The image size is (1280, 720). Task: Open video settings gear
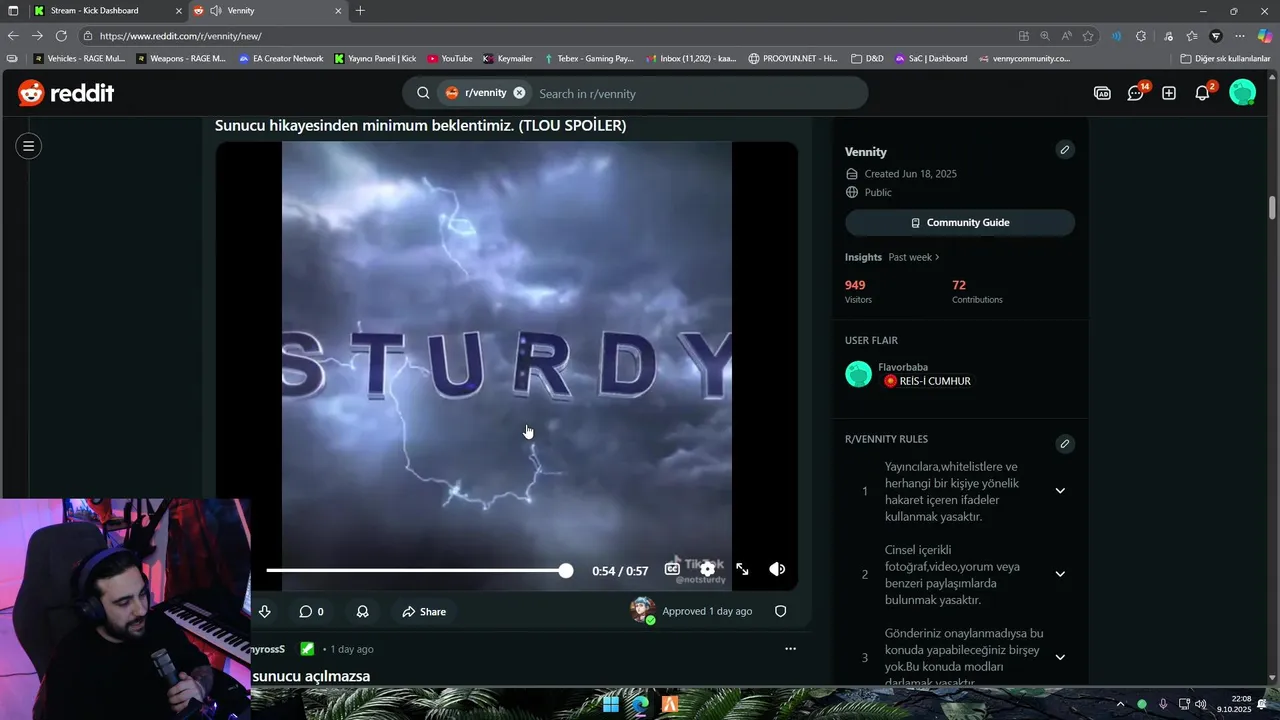[707, 569]
